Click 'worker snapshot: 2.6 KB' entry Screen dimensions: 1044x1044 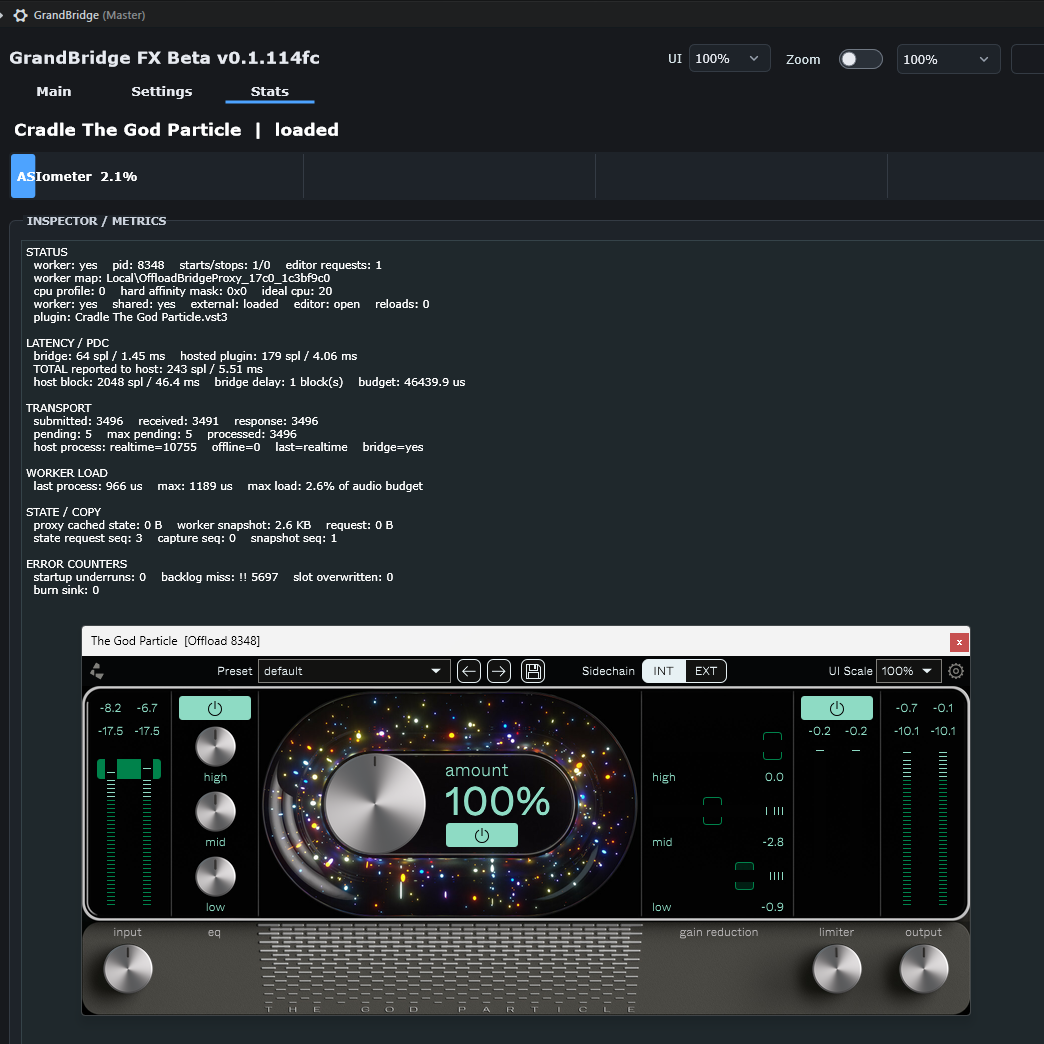(x=244, y=525)
